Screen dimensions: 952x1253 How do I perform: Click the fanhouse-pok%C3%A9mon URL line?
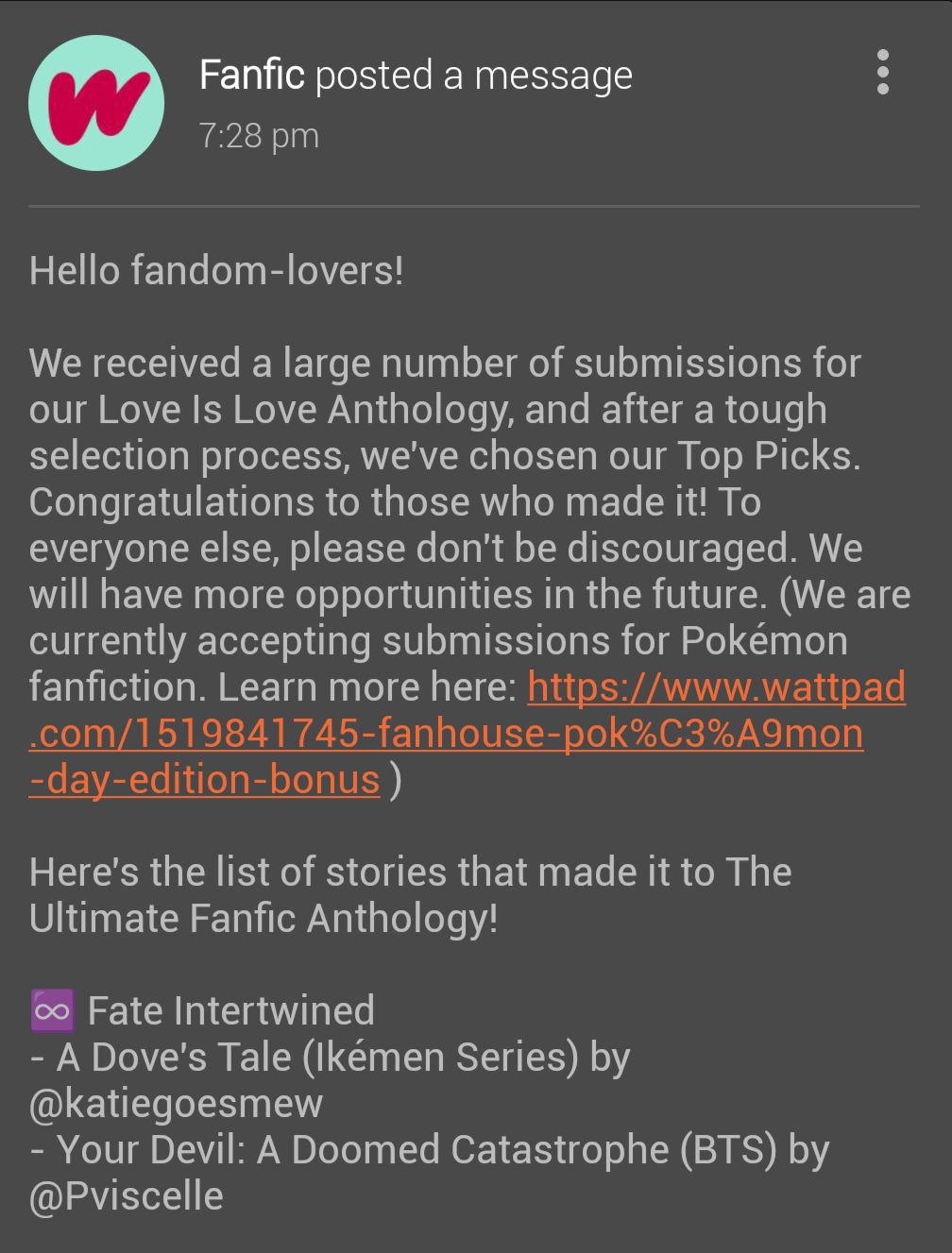[x=446, y=734]
